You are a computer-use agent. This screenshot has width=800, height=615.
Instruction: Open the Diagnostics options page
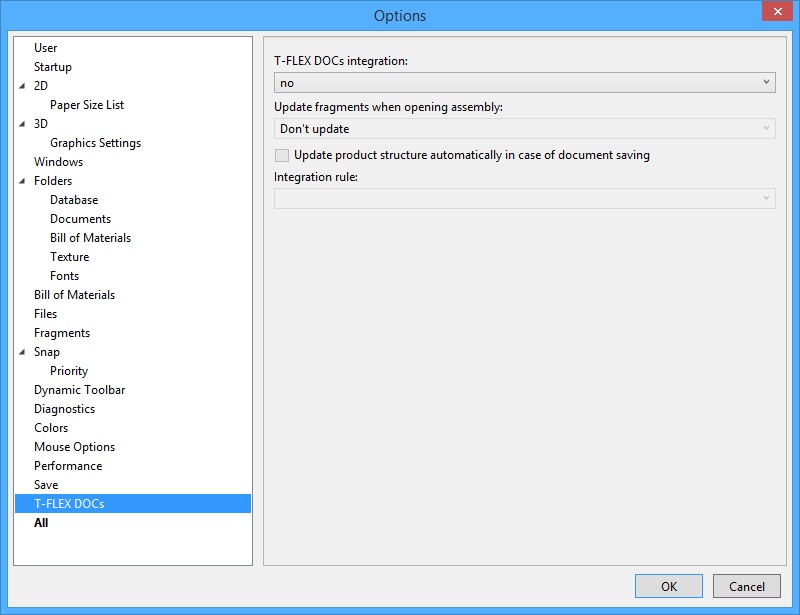(x=64, y=409)
